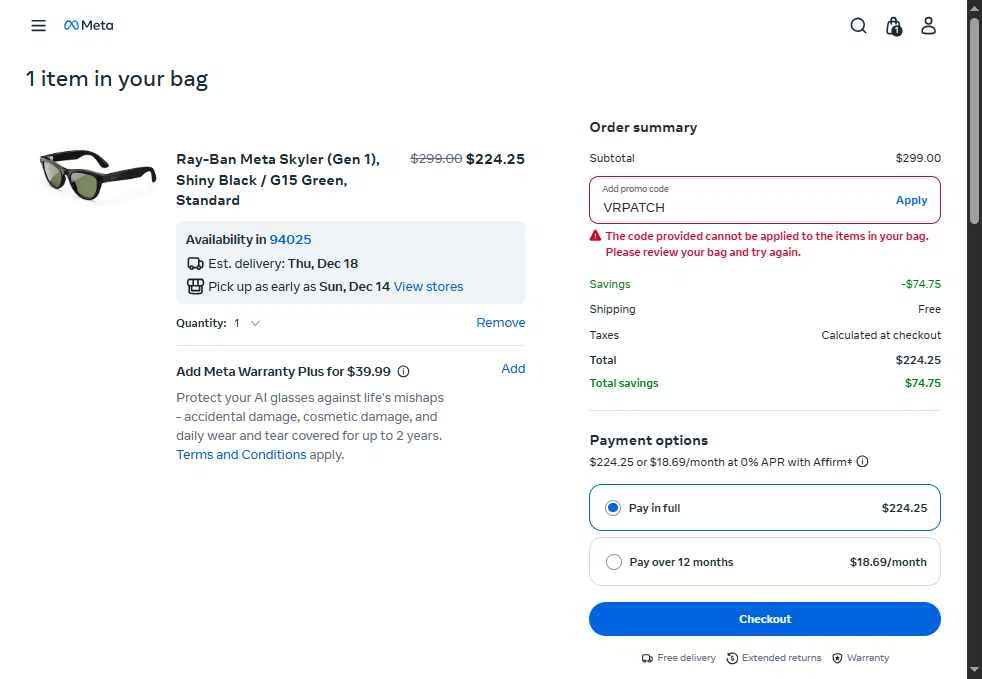Viewport: 982px width, 679px height.
Task: Expand the Quantity dropdown
Action: tap(247, 323)
